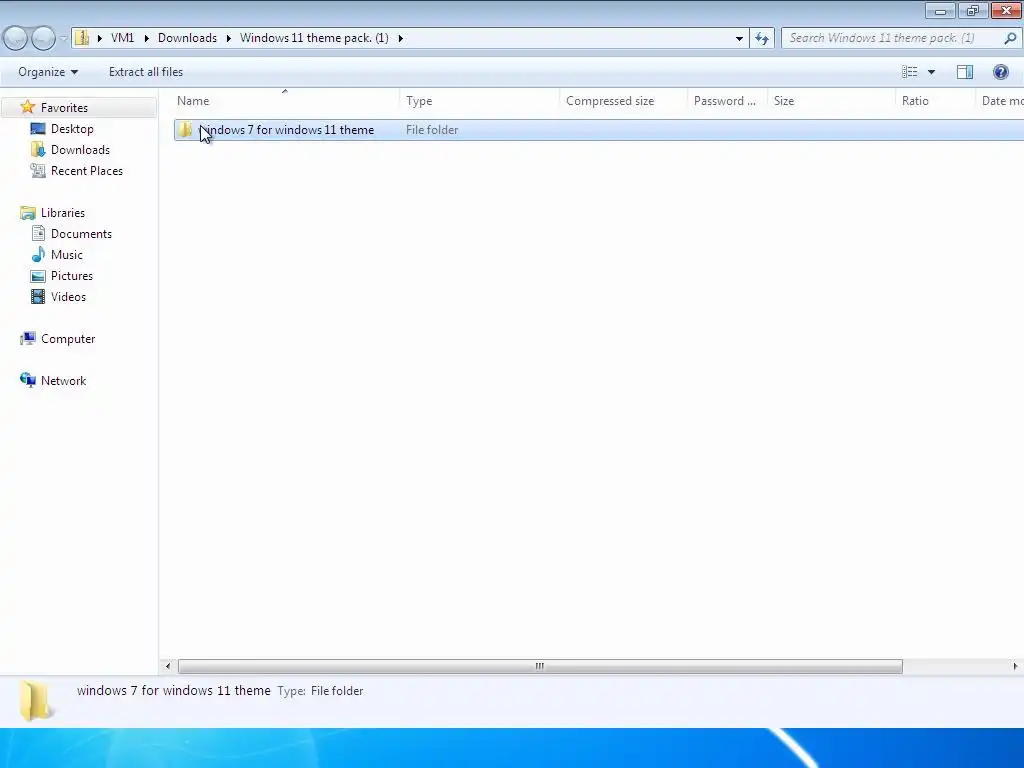
Task: Click the Pictures library icon
Action: 38,276
